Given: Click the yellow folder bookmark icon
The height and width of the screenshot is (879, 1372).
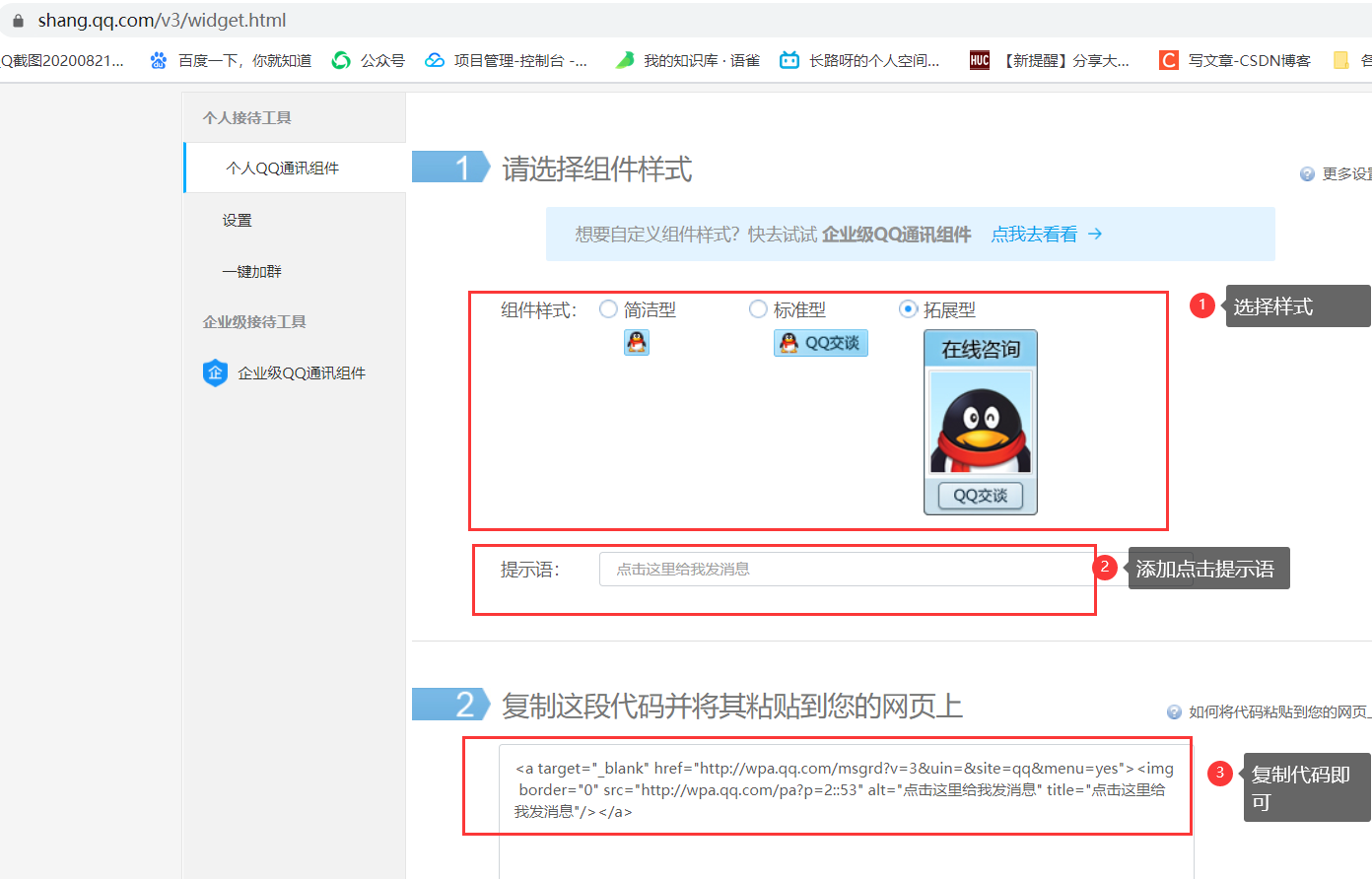Looking at the screenshot, I should 1341,60.
